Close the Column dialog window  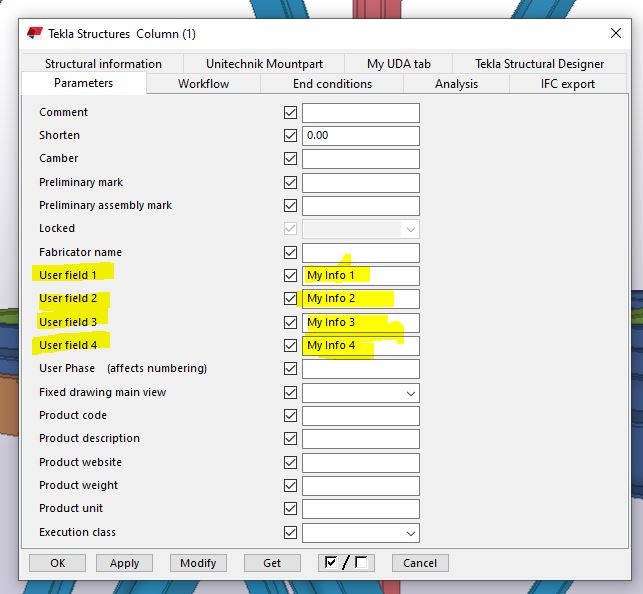coord(616,33)
